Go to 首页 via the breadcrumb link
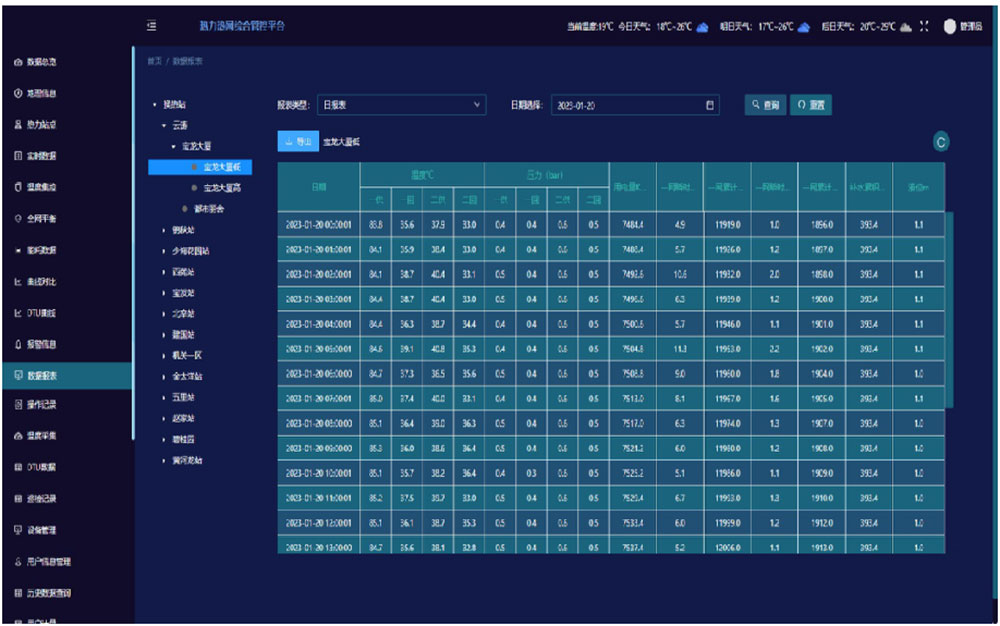 (x=154, y=61)
